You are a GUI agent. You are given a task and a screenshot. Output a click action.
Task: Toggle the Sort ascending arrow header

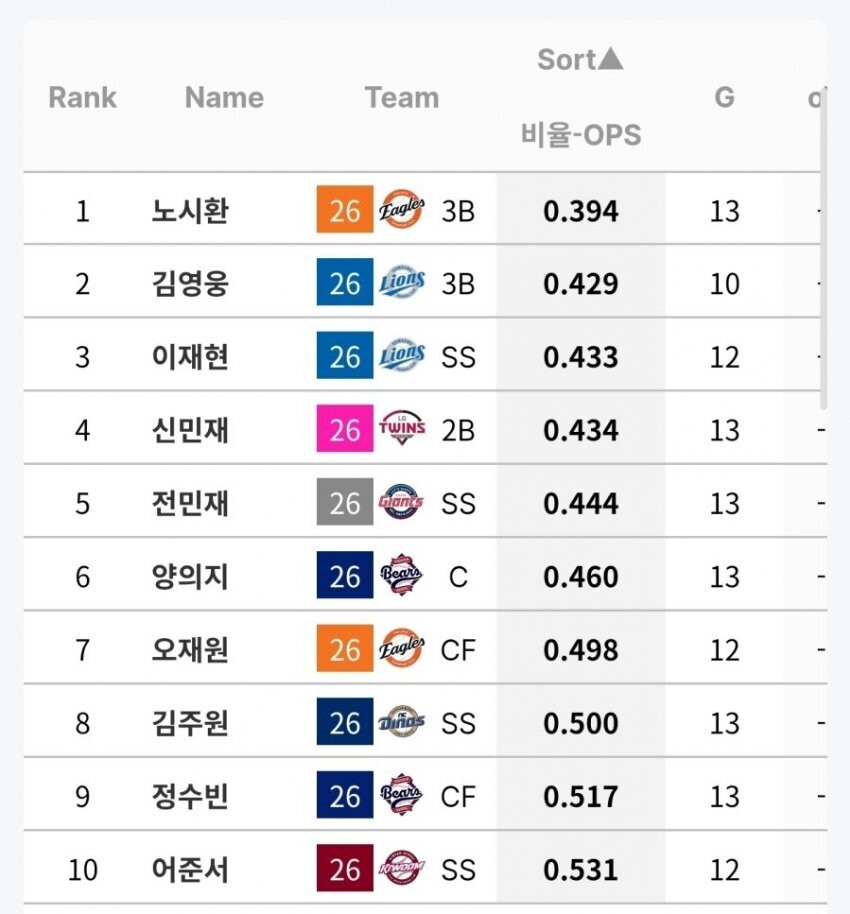click(580, 60)
